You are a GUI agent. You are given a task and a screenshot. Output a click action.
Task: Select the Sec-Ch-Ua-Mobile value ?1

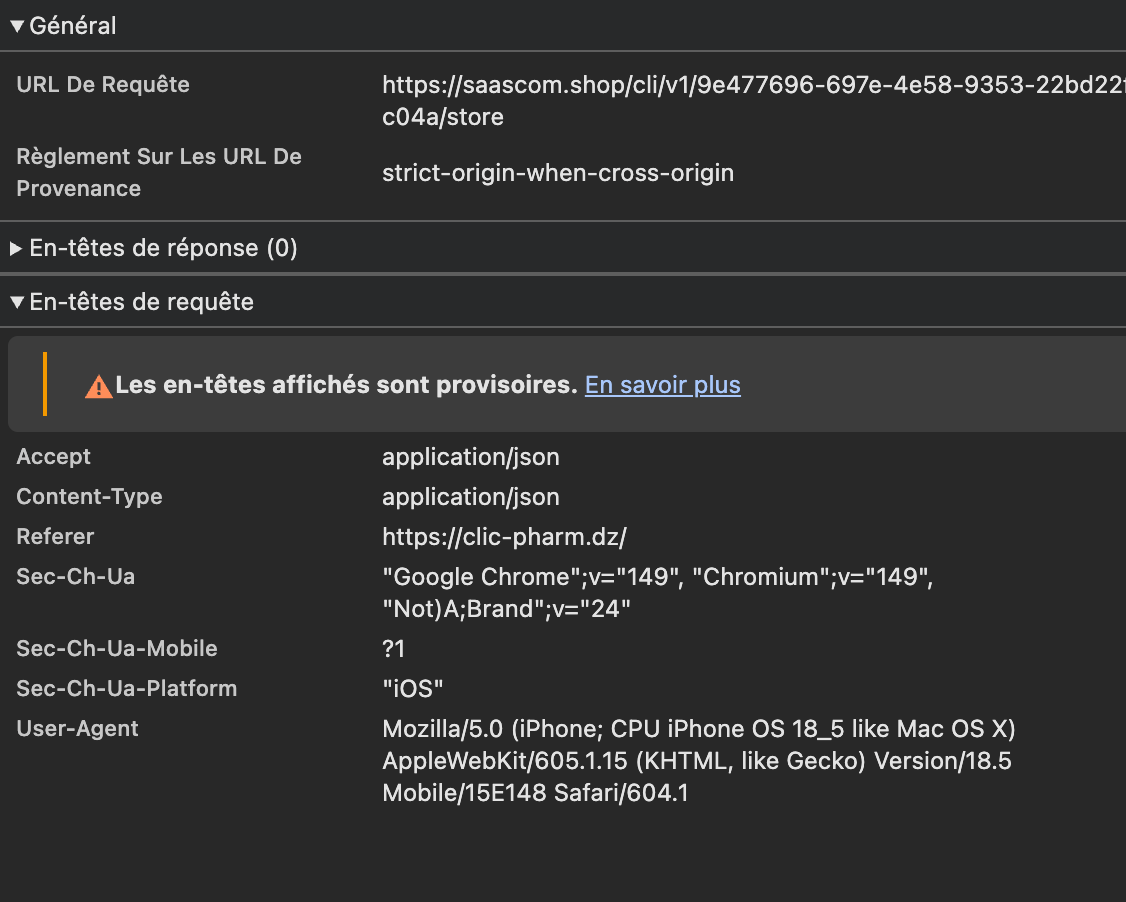click(394, 649)
